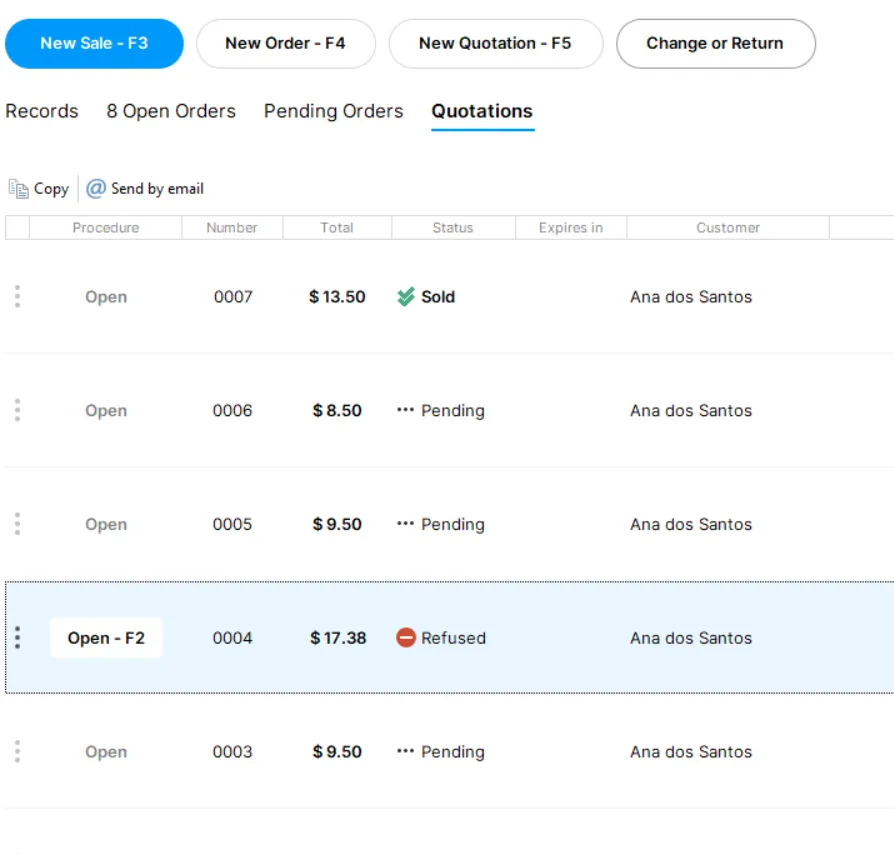This screenshot has height=854, width=894.
Task: Open the three-dot menu on quotation 0003
Action: pyautogui.click(x=16, y=751)
